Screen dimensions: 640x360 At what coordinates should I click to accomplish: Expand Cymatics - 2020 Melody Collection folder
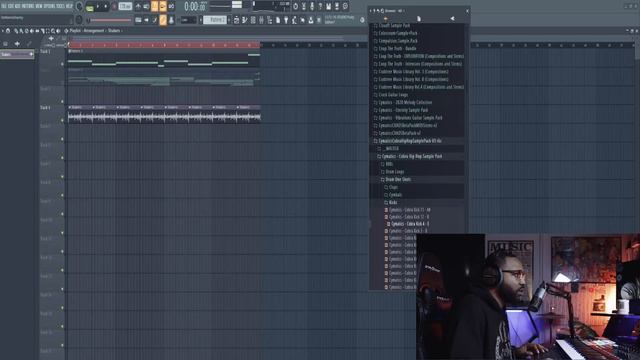tap(404, 102)
